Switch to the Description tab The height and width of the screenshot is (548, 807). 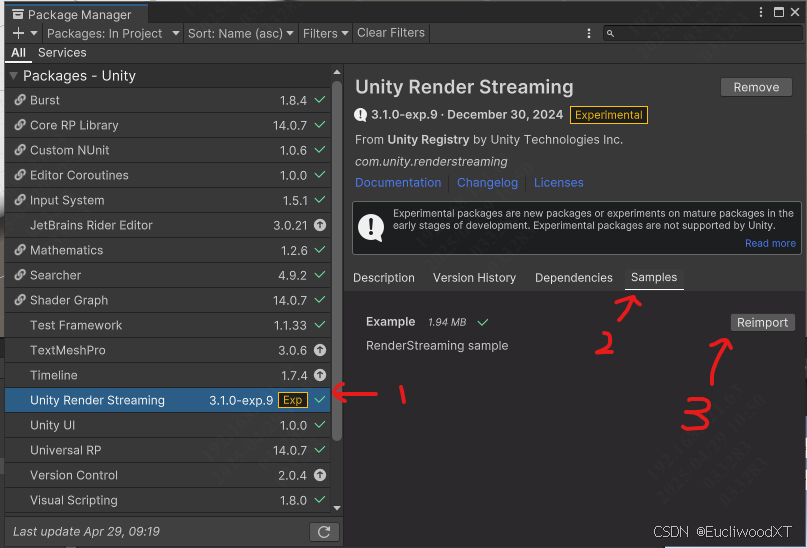point(383,278)
